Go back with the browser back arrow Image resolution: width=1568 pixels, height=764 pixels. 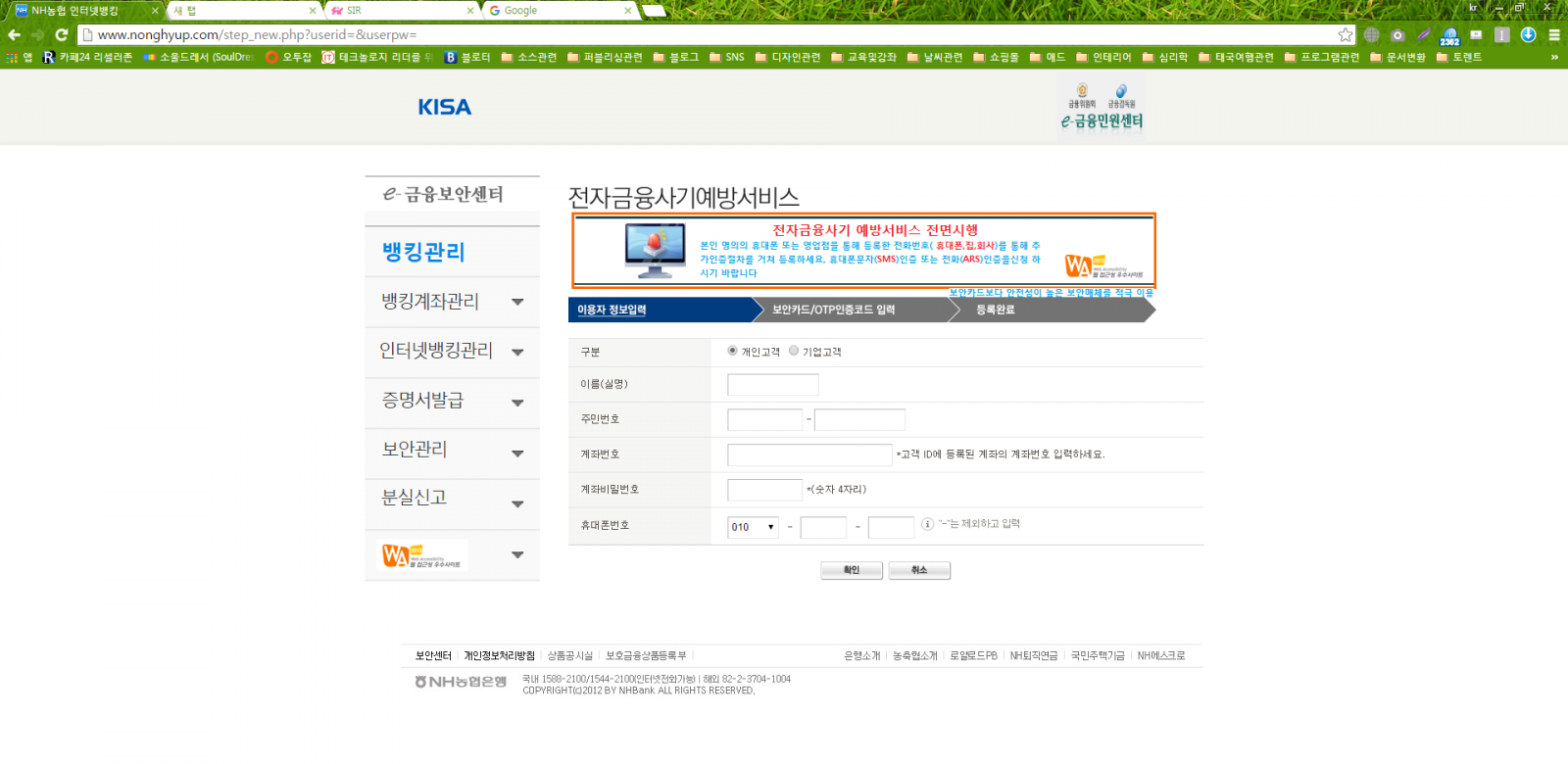(x=14, y=34)
